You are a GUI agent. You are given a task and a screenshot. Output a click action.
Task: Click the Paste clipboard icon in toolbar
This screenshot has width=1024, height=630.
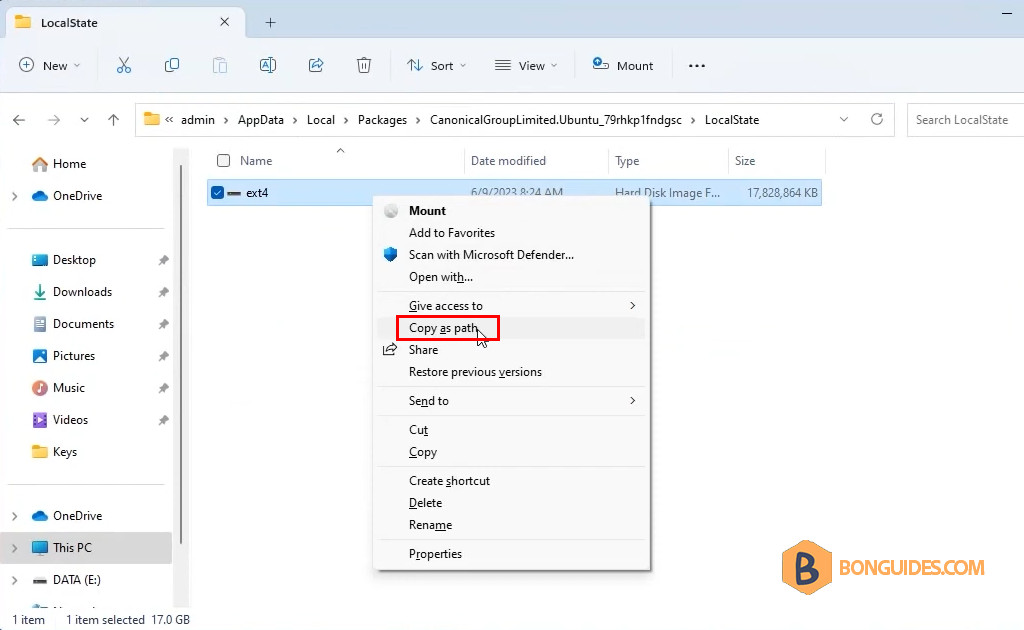tap(220, 65)
